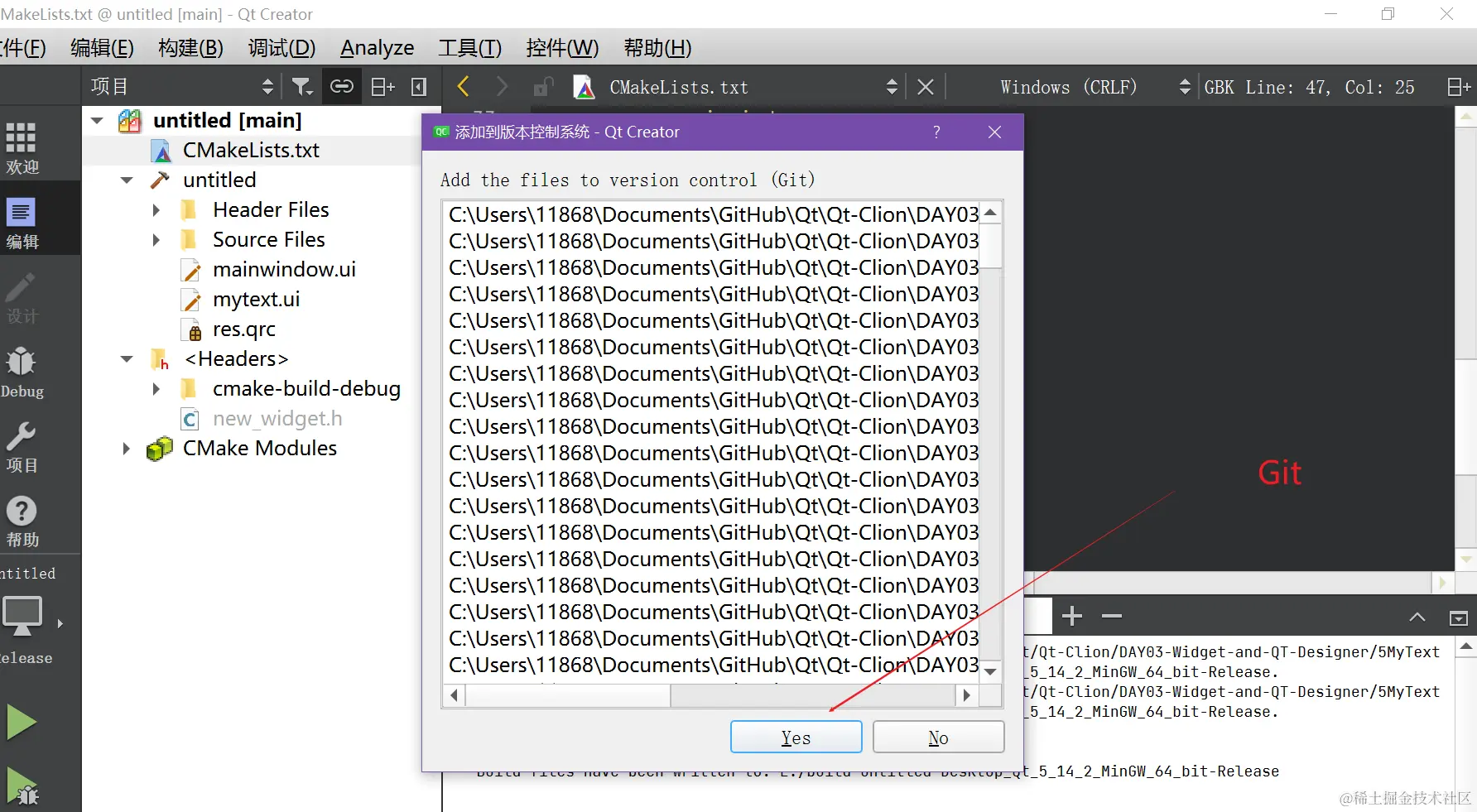1477x812 pixels.
Task: Decline adding files with No button
Action: [938, 737]
